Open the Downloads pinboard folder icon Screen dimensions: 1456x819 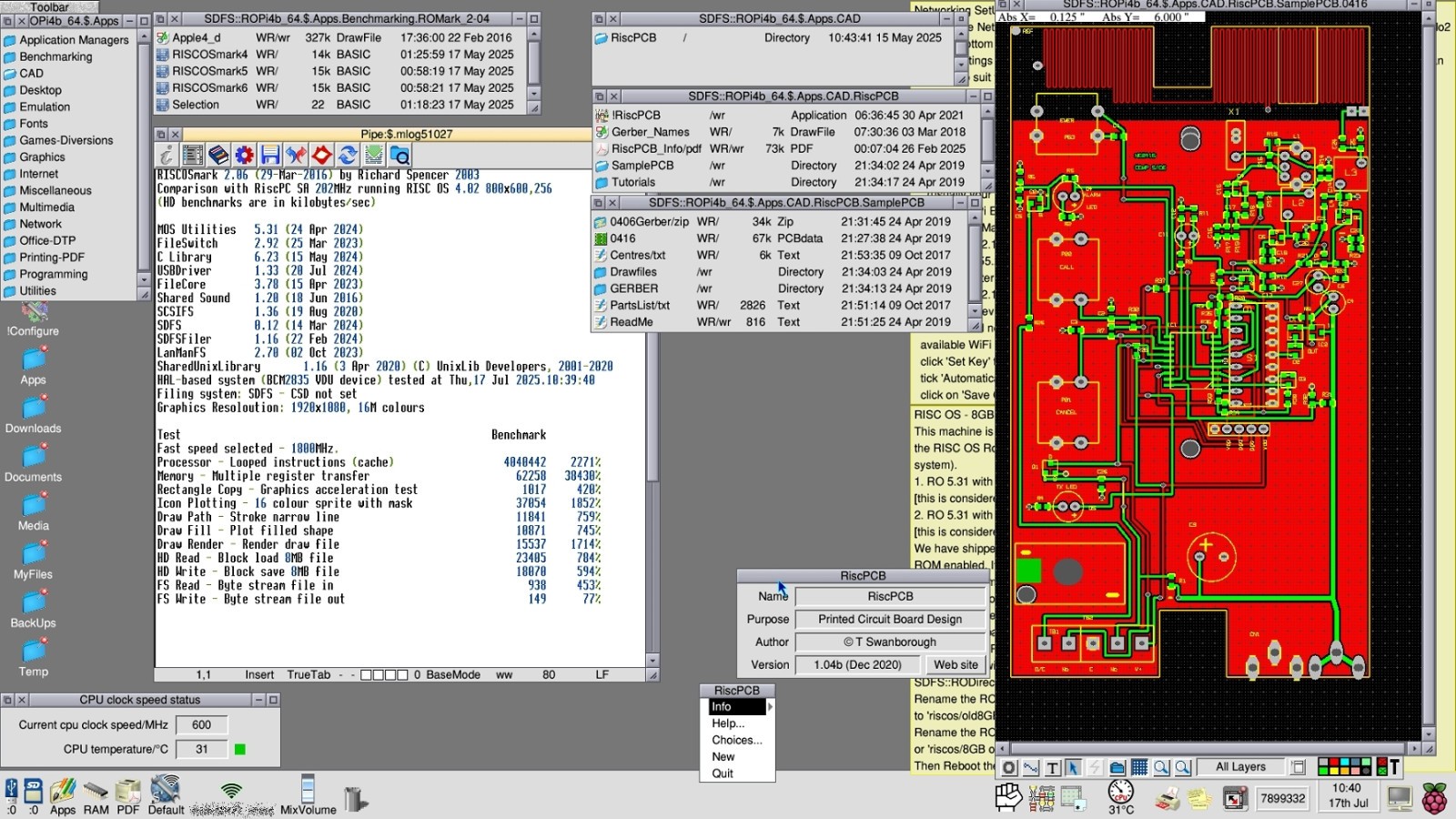[34, 415]
